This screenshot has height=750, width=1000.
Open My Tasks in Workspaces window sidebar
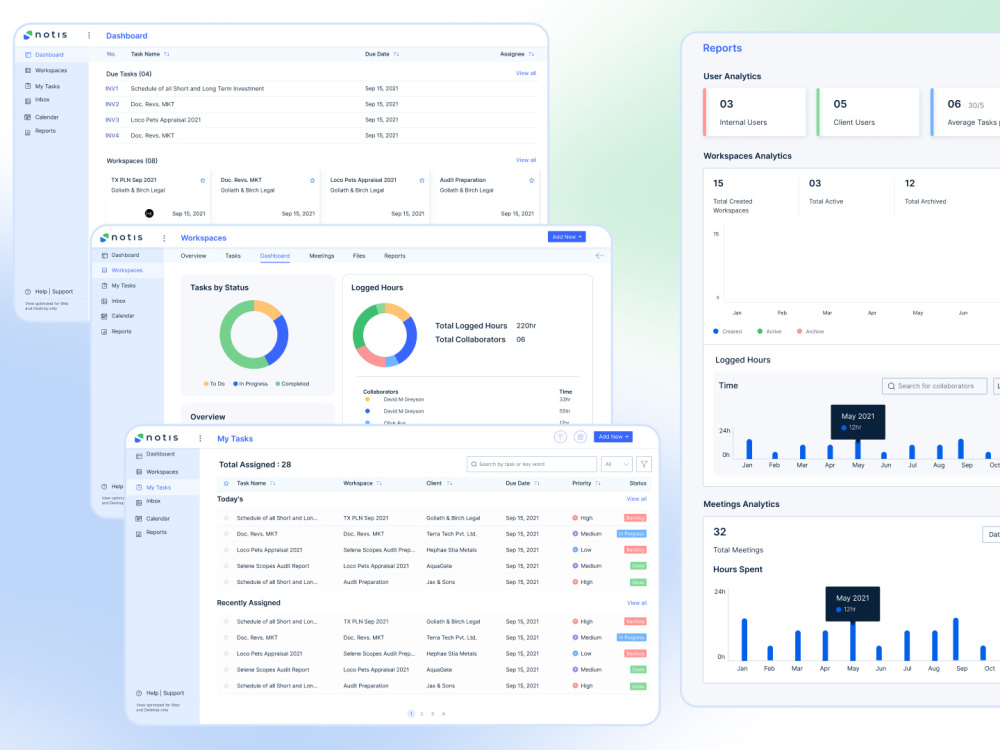123,286
